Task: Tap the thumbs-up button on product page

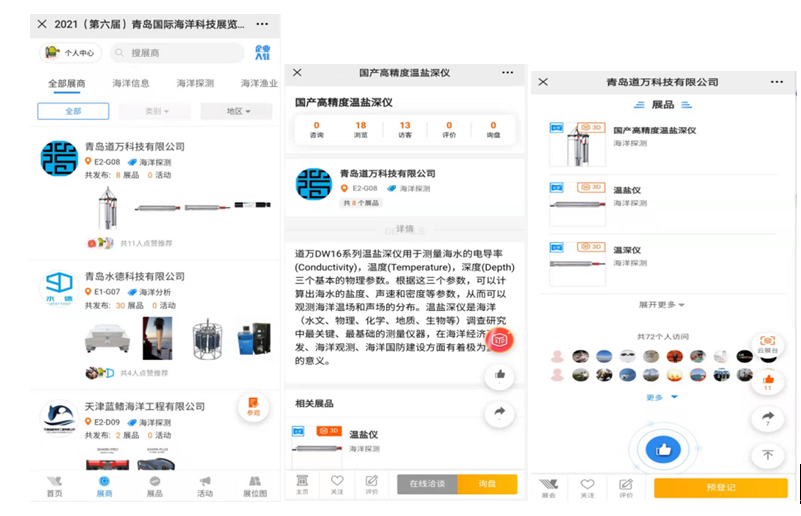Action: click(x=499, y=376)
